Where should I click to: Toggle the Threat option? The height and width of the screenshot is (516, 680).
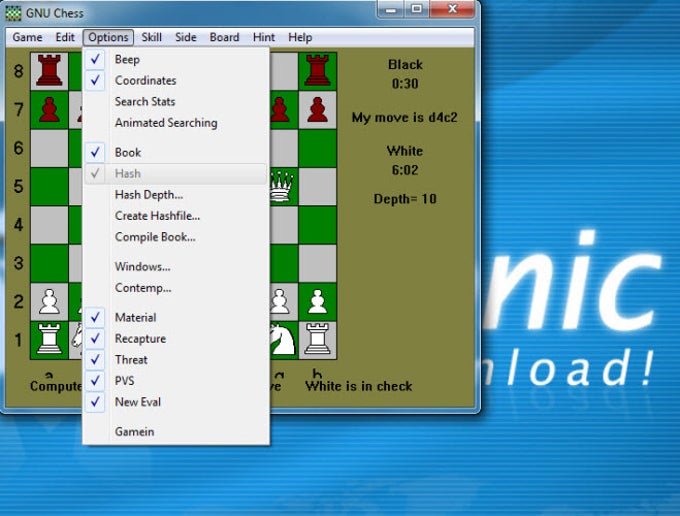pyautogui.click(x=176, y=360)
